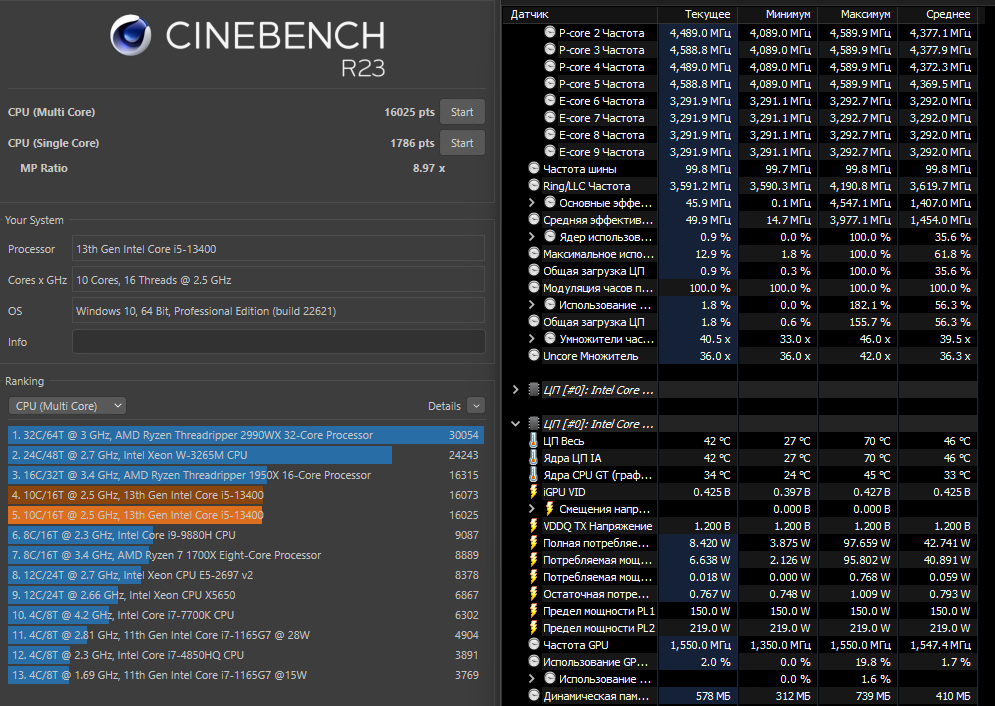
Task: Expand the collapsed ЦП [#0]: Intel Core section
Action: (515, 389)
